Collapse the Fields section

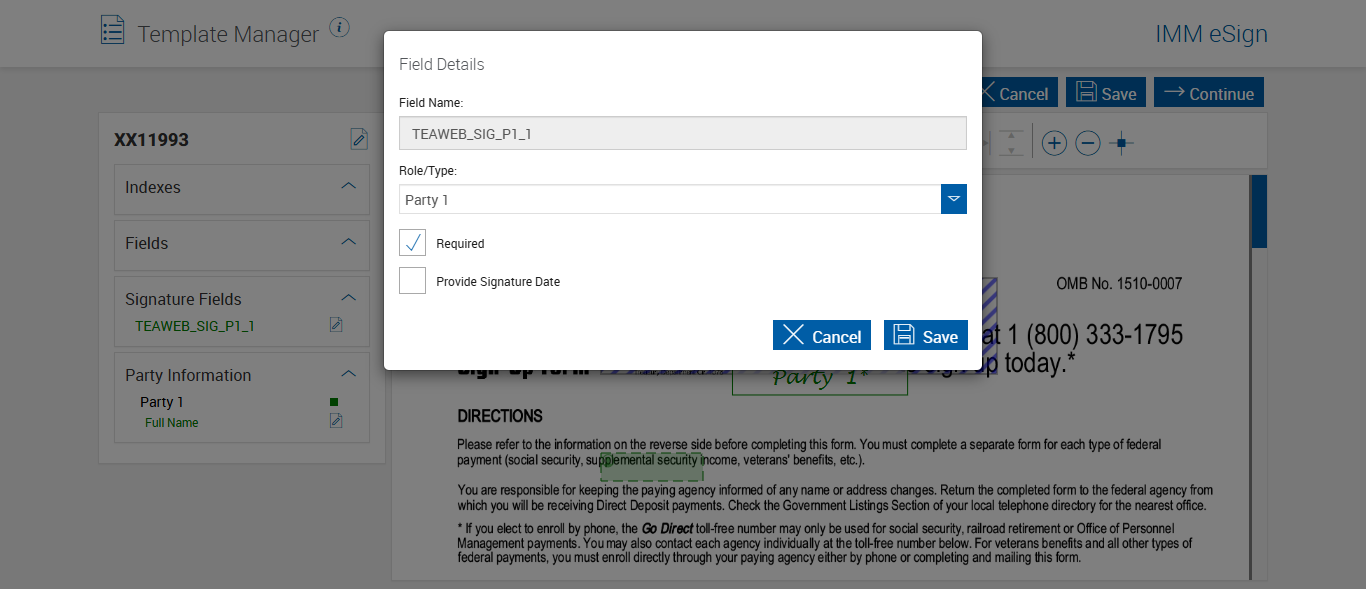(348, 242)
